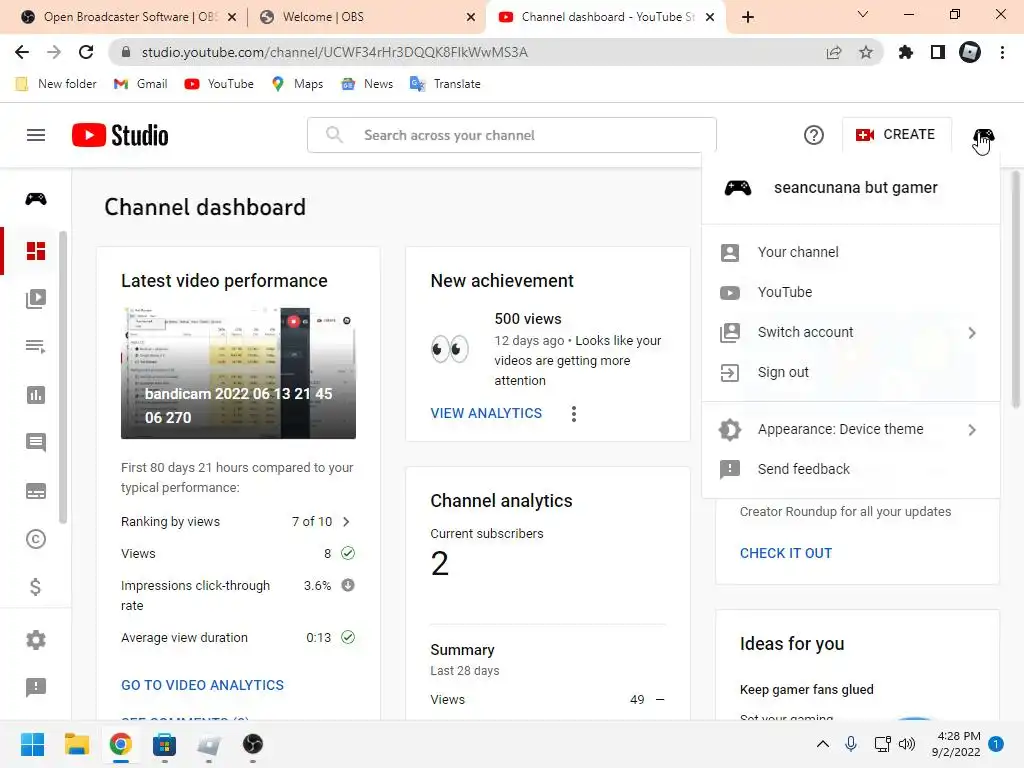Select YouTube in the account menu
Viewport: 1024px width, 768px height.
coord(851,292)
